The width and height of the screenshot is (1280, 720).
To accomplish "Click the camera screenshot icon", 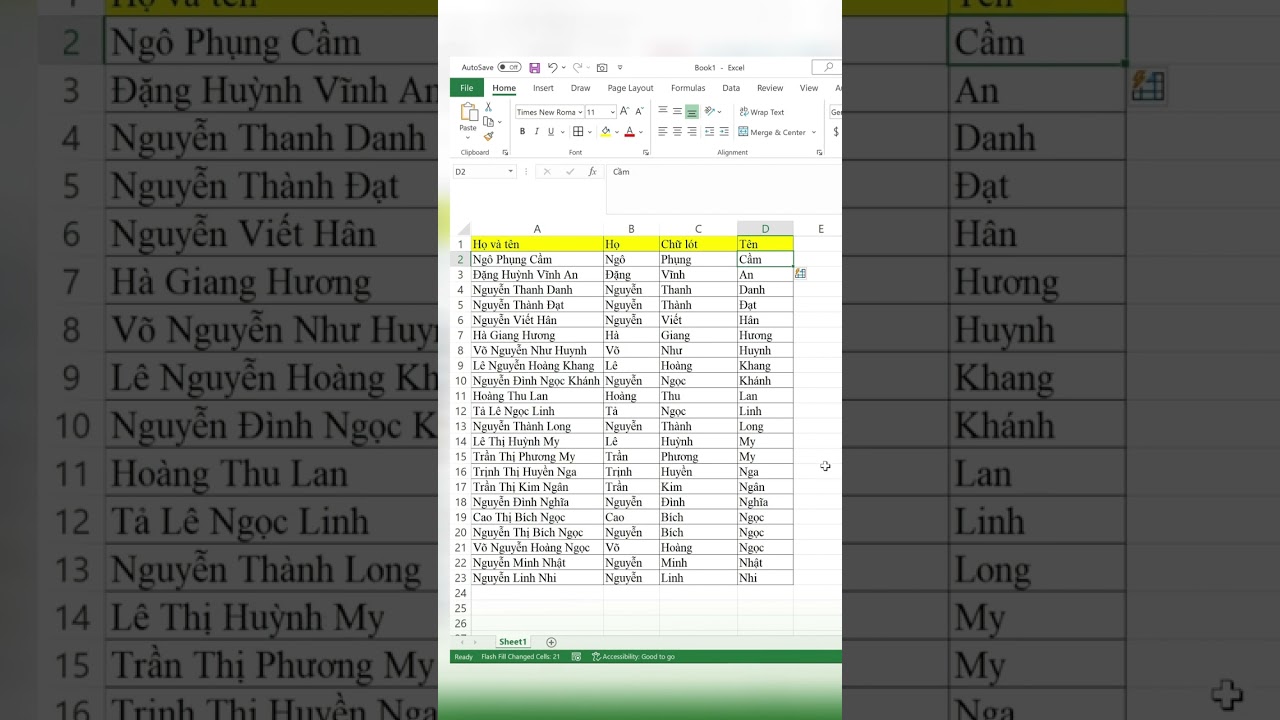I will [x=602, y=67].
